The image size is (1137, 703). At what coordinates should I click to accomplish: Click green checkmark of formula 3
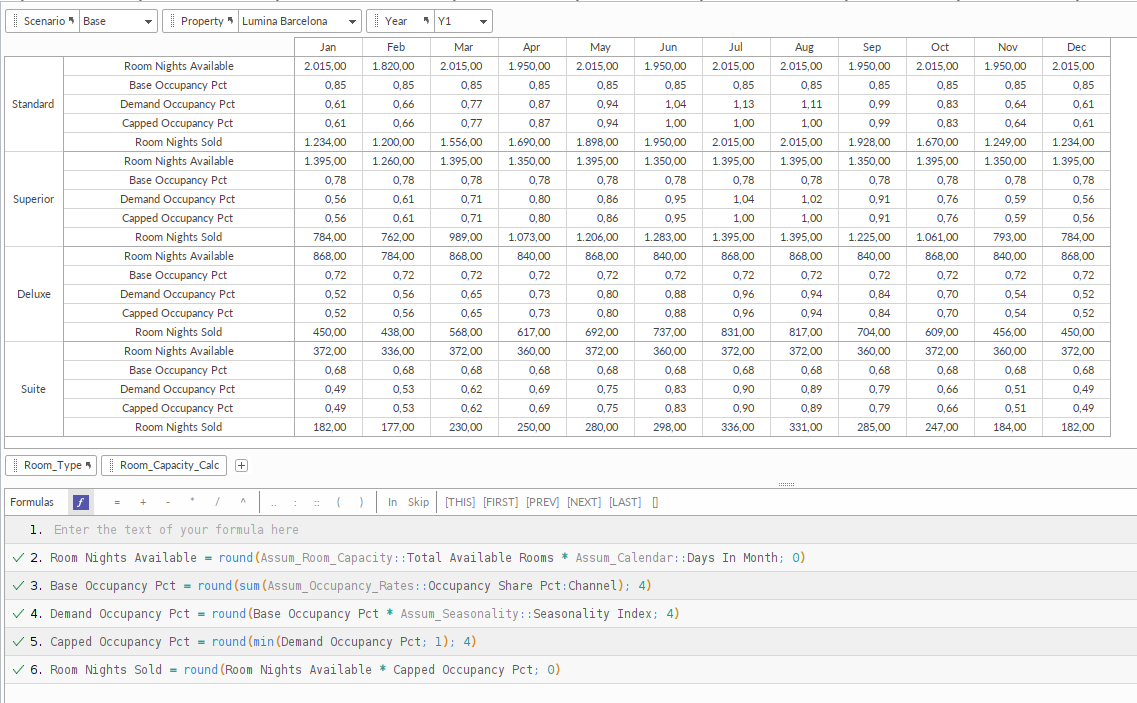(19, 585)
